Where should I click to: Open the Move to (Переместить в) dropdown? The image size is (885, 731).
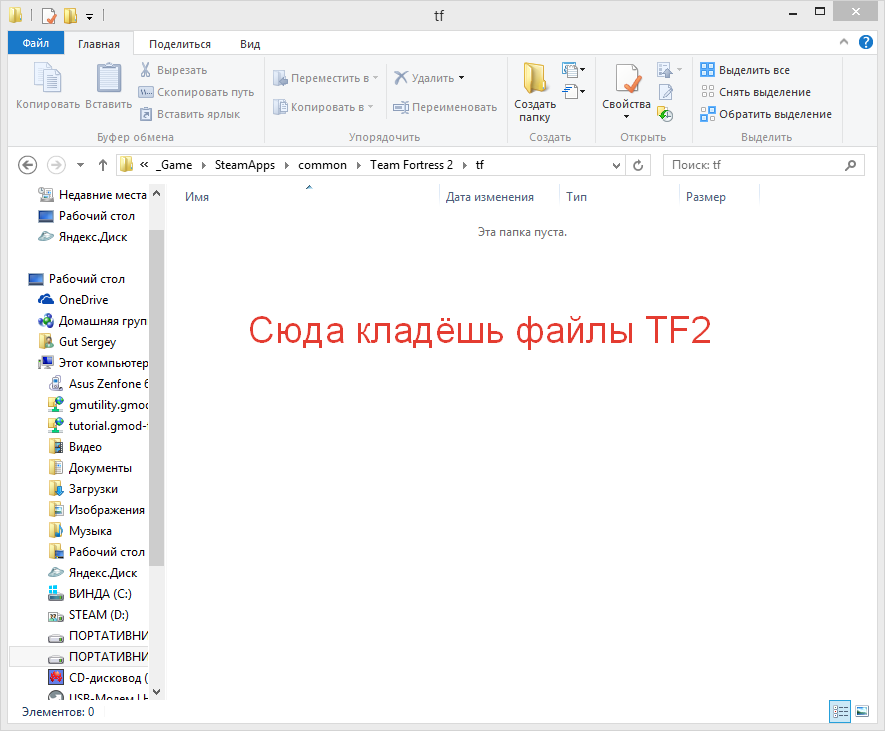326,78
